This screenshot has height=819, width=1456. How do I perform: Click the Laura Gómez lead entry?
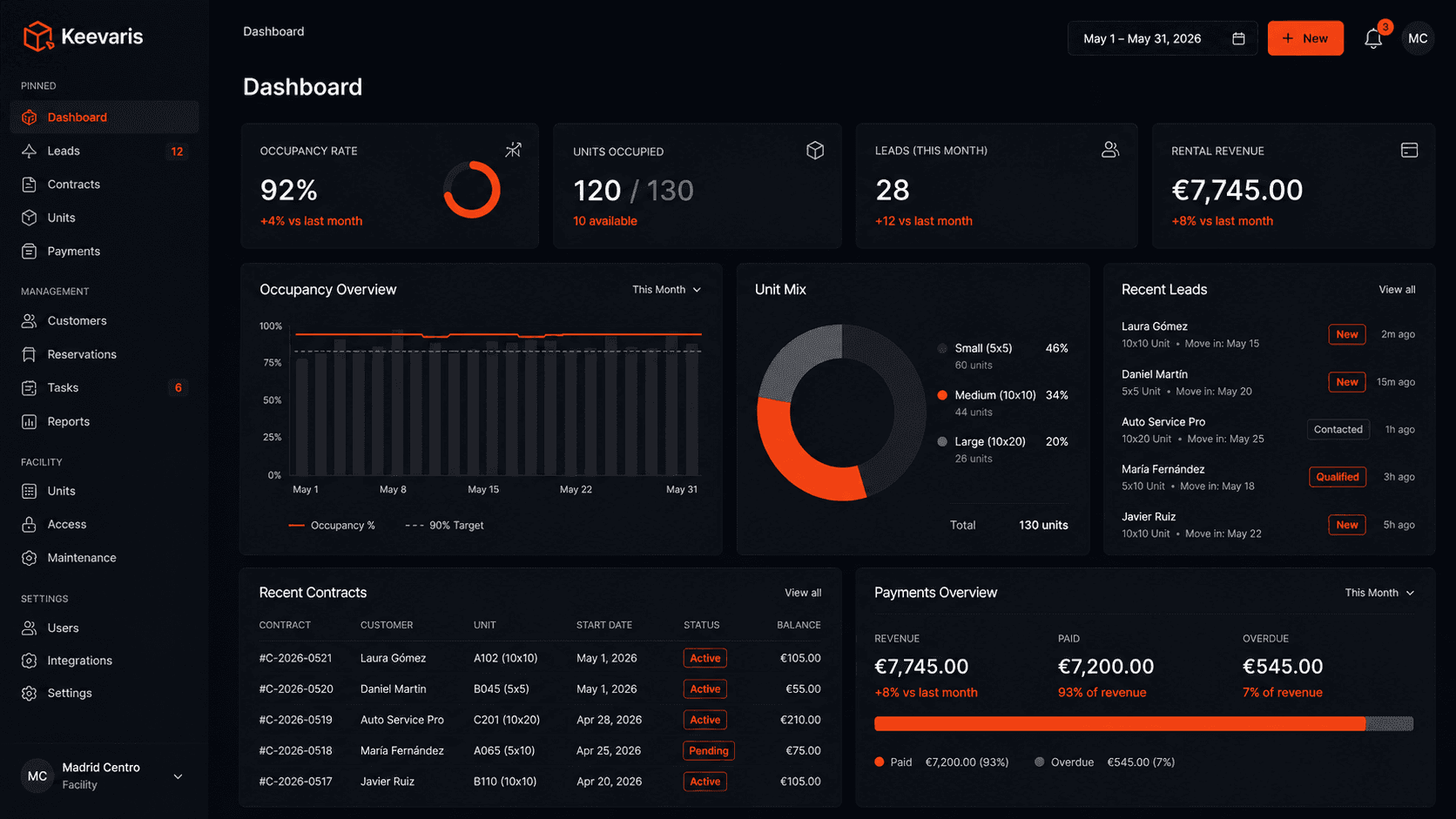(1269, 334)
